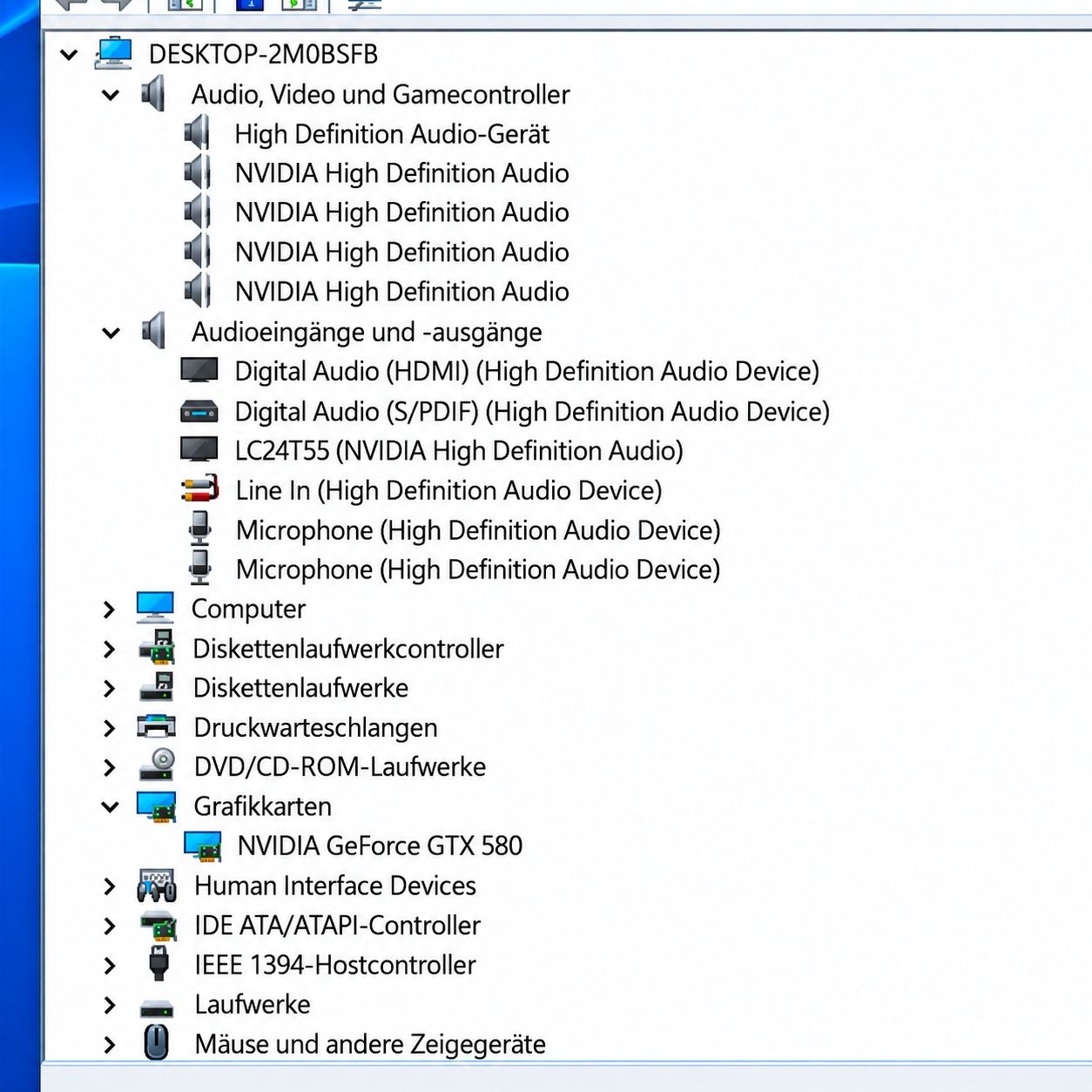The width and height of the screenshot is (1092, 1092).
Task: Click the disc drive icon of DVD/CD-ROM-Laufwerke
Action: point(158,765)
